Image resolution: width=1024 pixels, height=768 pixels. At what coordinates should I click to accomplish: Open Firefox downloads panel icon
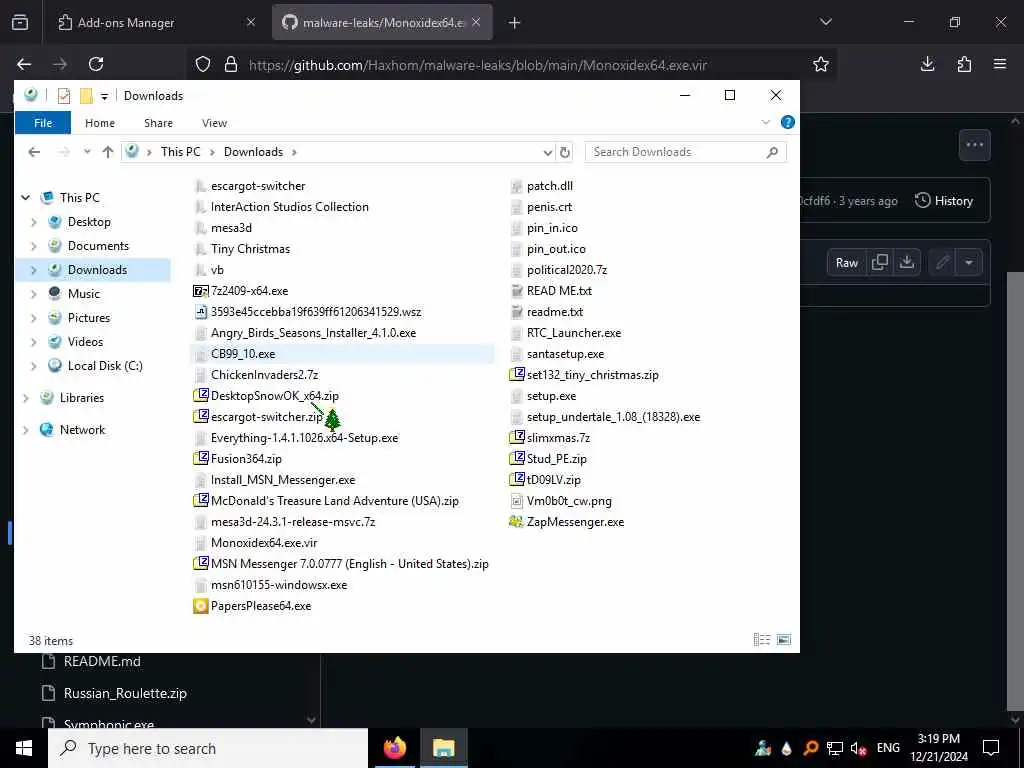tap(927, 64)
